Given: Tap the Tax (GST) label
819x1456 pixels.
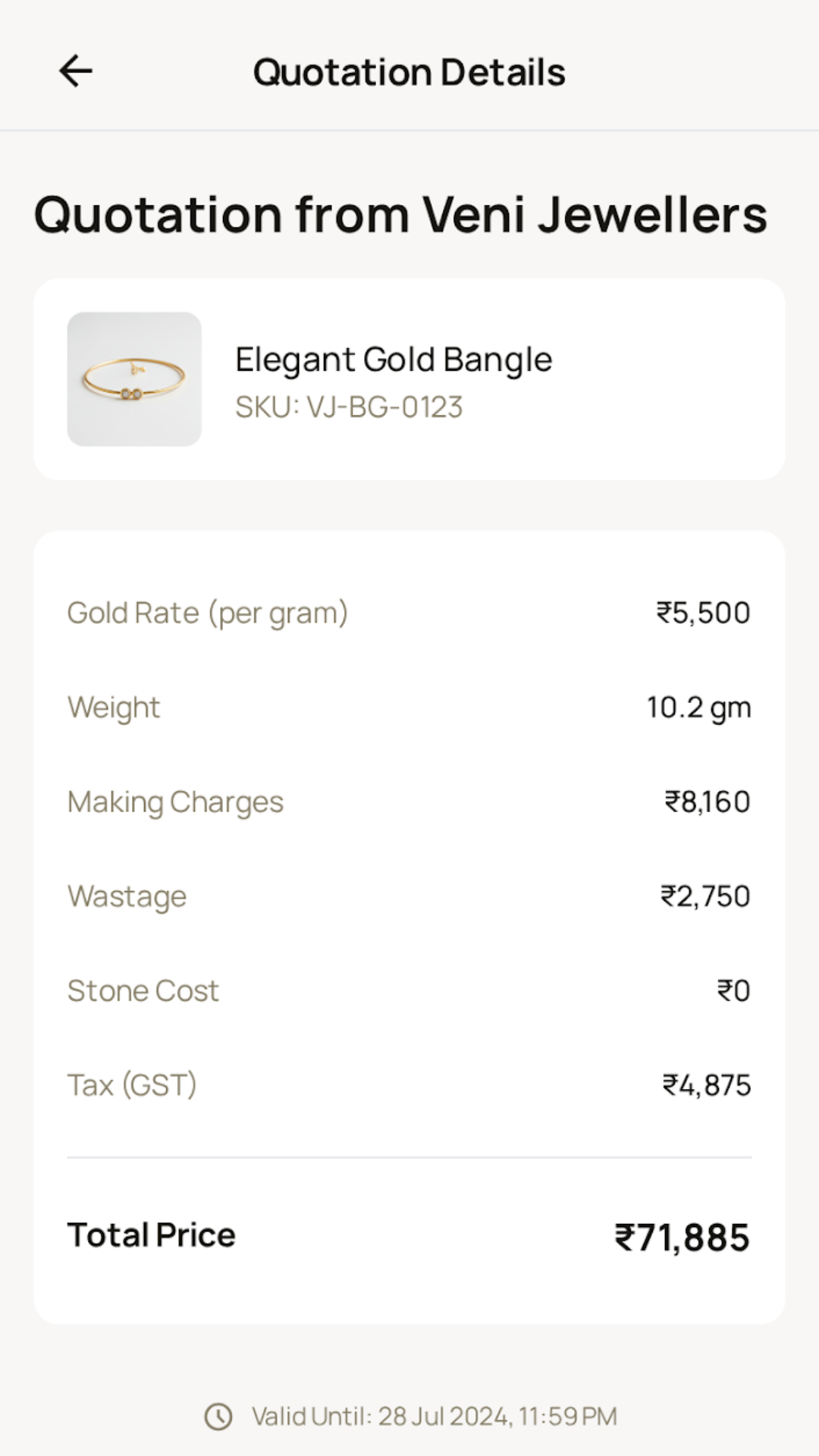Looking at the screenshot, I should (132, 1085).
